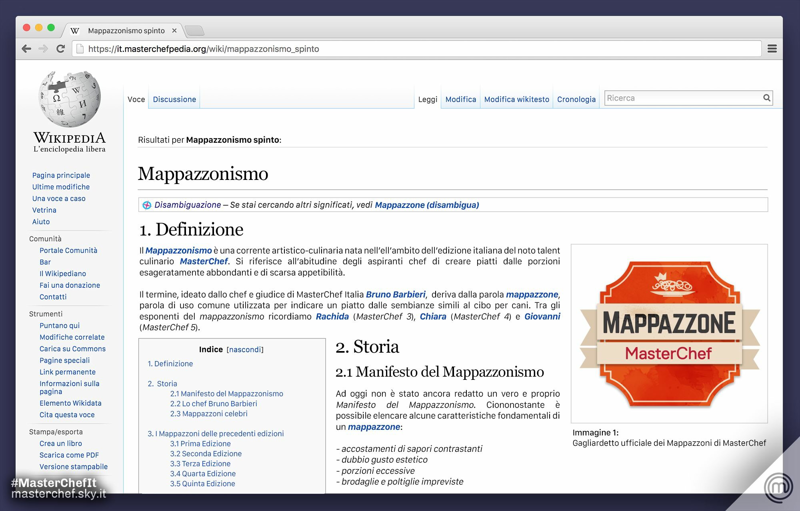Click the disambiguation icon
Image resolution: width=800 pixels, height=511 pixels.
click(x=146, y=205)
